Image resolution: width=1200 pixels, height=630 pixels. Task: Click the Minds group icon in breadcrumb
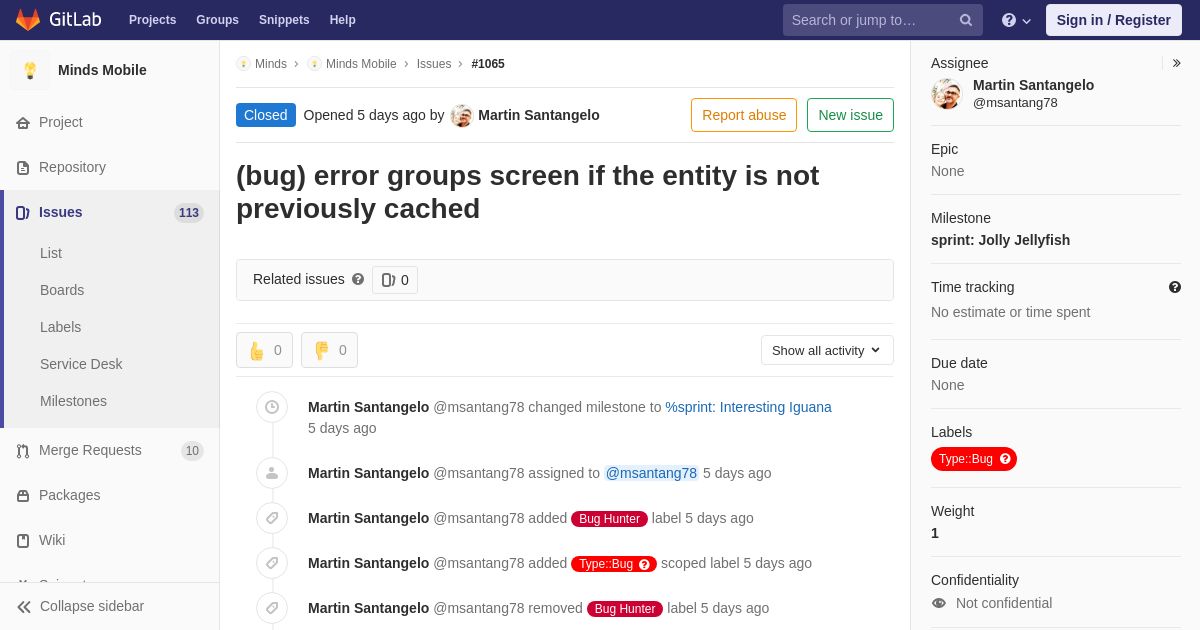click(x=243, y=64)
